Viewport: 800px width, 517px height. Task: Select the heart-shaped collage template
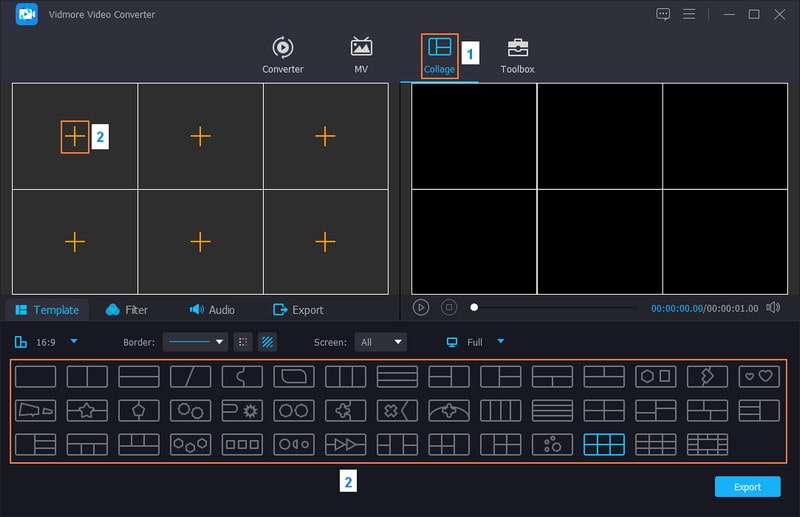758,377
